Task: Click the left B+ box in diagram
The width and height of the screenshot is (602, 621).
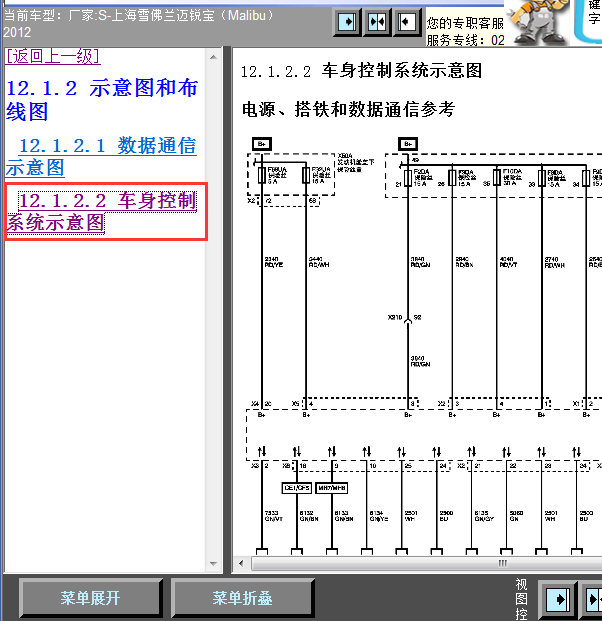Action: click(262, 144)
